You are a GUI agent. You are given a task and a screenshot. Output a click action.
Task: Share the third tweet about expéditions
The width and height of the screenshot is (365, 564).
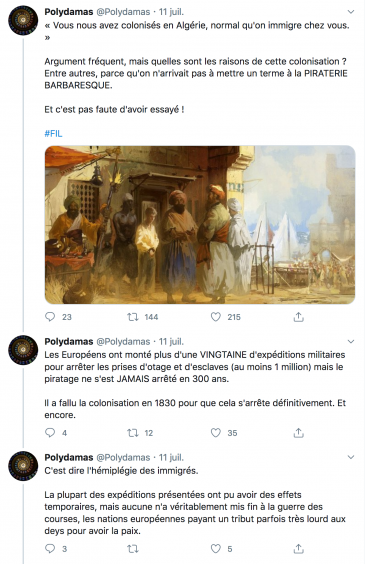click(298, 548)
